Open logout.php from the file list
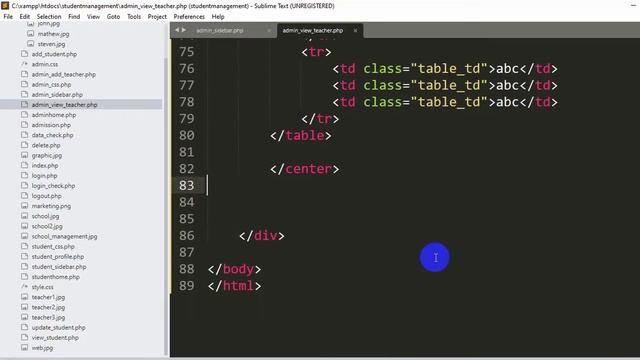This screenshot has width=640, height=360. pyautogui.click(x=47, y=196)
